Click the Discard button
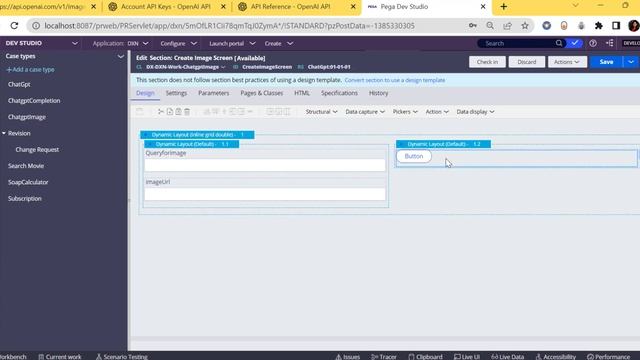This screenshot has width=640, height=360. click(527, 62)
